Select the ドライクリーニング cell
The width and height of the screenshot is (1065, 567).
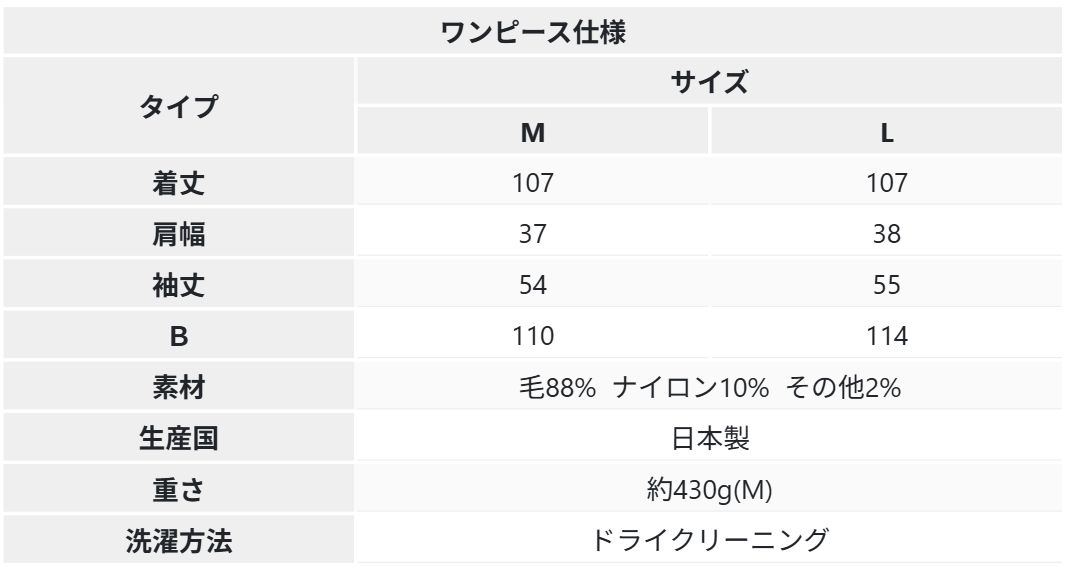click(x=710, y=540)
